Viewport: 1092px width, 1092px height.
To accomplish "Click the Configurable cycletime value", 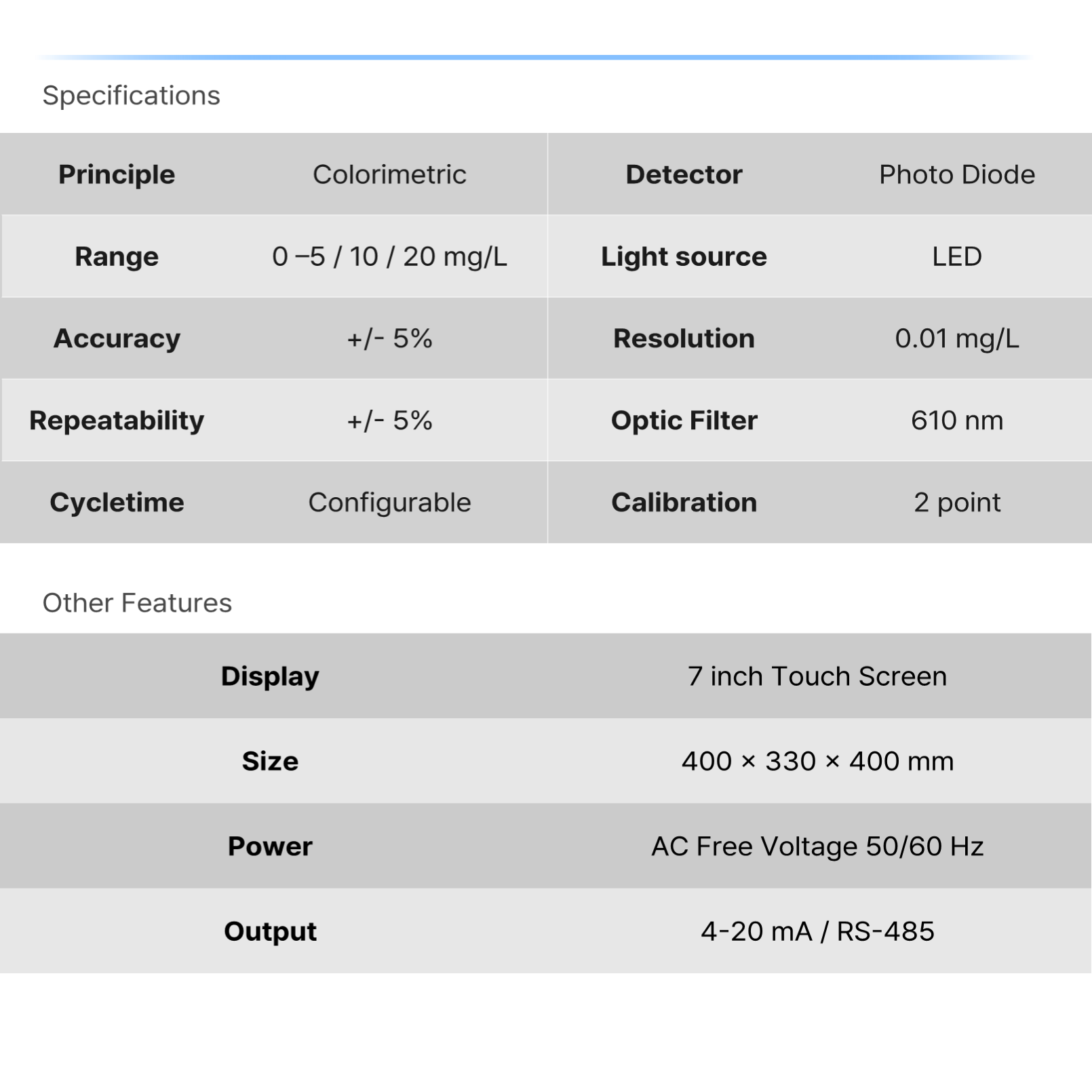I will click(389, 503).
